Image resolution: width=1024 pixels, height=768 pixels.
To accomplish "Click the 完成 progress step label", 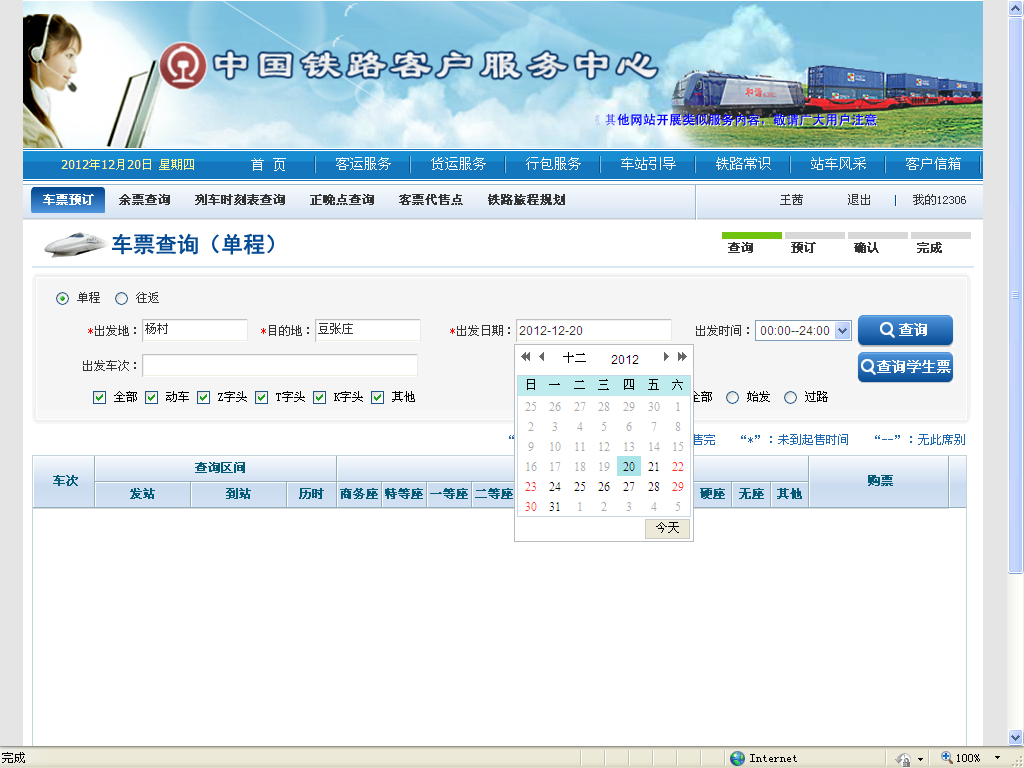I will [929, 248].
